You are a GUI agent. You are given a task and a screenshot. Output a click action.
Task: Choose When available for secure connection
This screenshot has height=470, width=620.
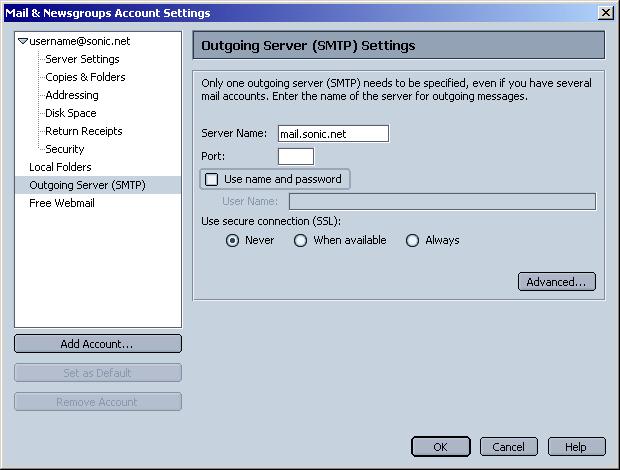click(x=301, y=241)
